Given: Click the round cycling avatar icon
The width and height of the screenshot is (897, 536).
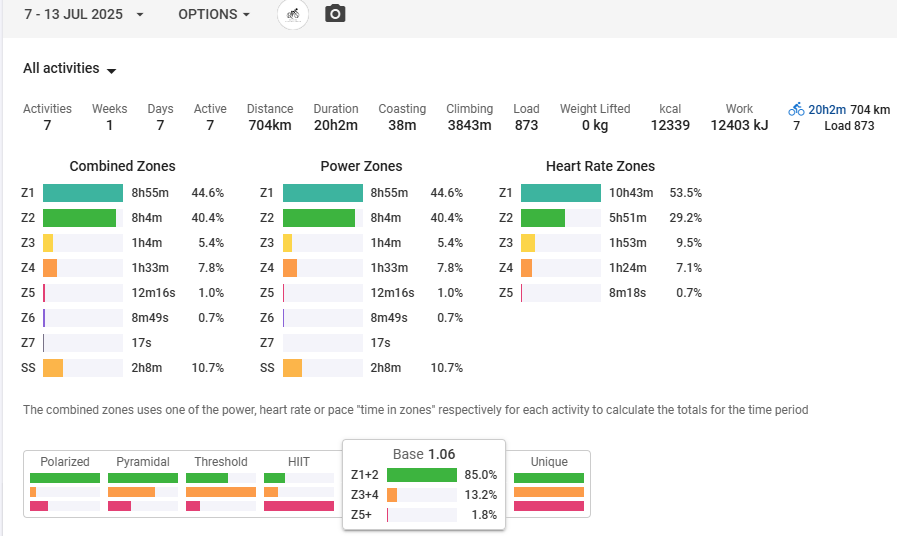Looking at the screenshot, I should (293, 14).
